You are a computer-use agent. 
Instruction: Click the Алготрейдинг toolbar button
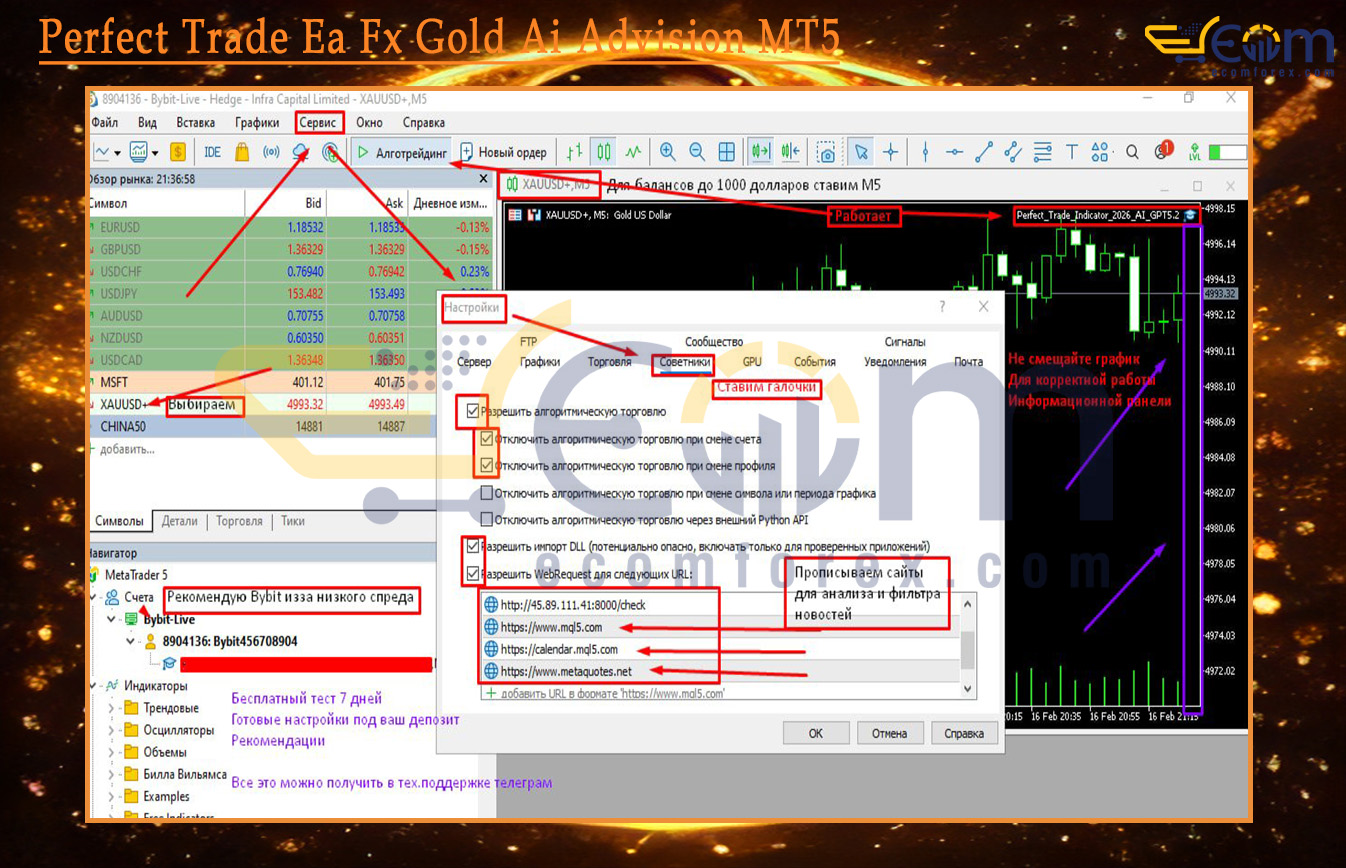click(401, 152)
